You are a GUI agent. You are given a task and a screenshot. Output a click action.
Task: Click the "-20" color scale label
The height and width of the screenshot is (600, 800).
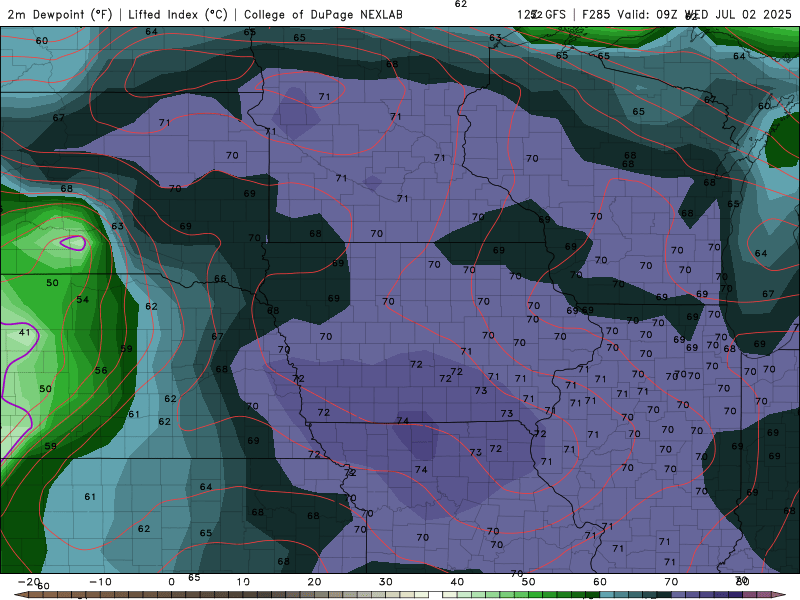pyautogui.click(x=28, y=582)
